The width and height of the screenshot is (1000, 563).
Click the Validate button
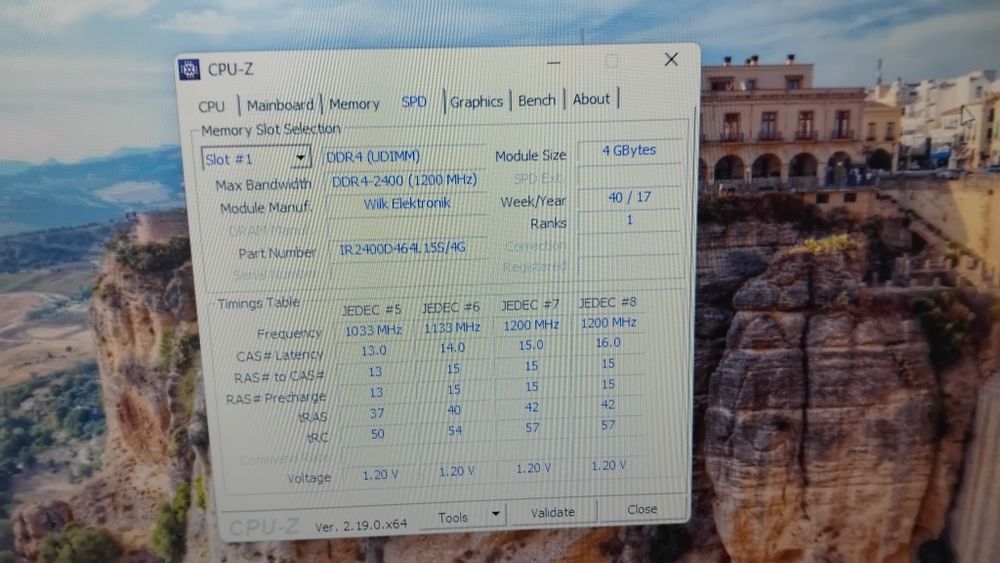point(552,512)
